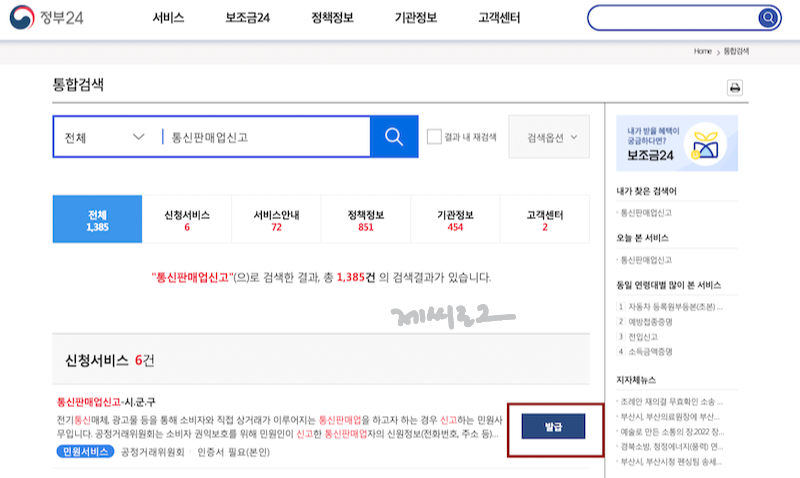This screenshot has height=478, width=800.
Task: Click the Home breadcrumb link
Action: pos(703,51)
